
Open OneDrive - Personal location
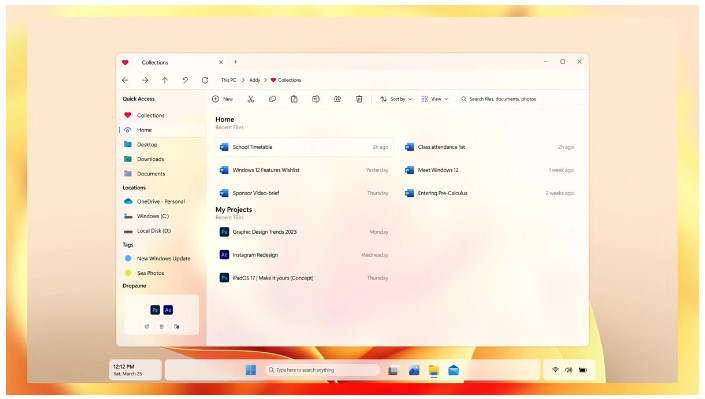pyautogui.click(x=161, y=202)
